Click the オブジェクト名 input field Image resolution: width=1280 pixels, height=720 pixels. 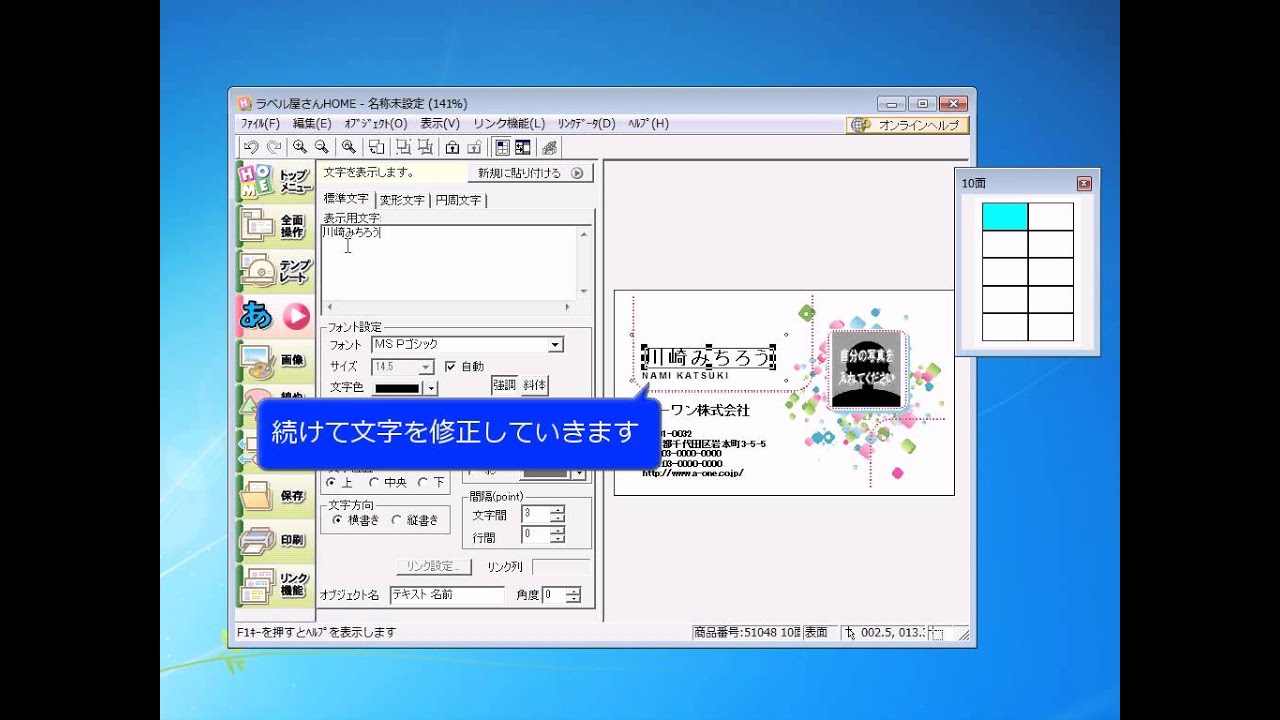tap(447, 595)
